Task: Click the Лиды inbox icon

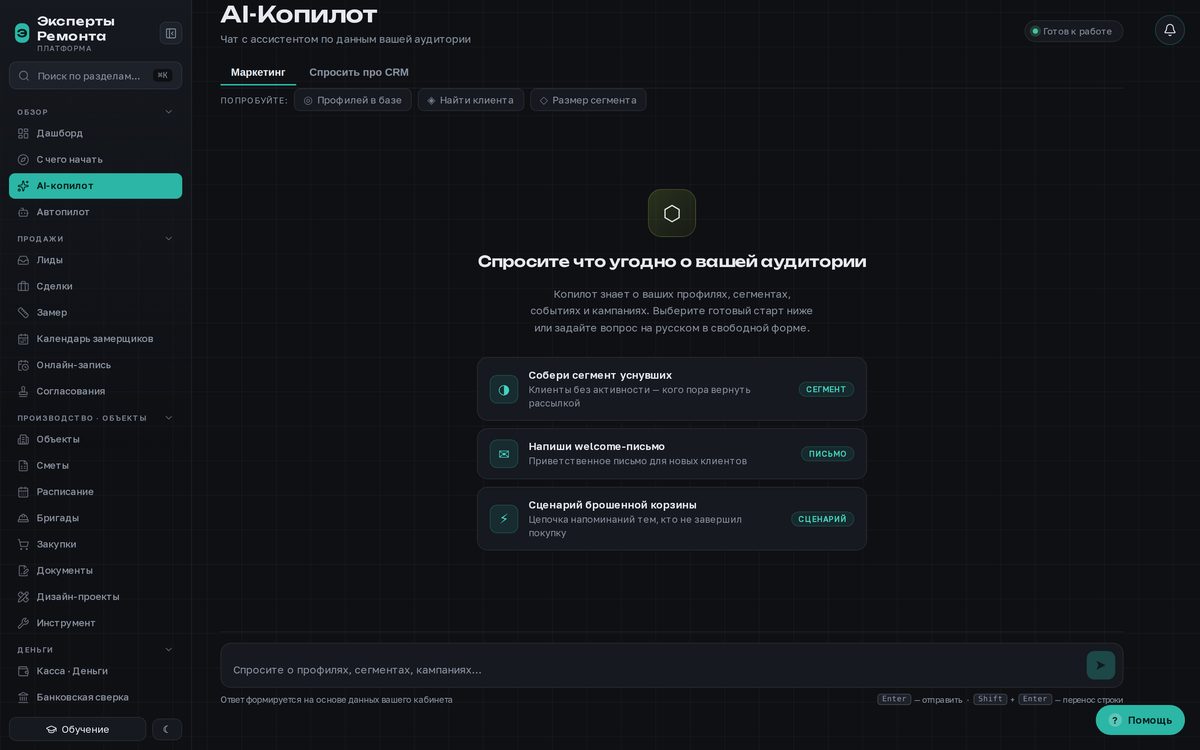Action: pos(23,260)
